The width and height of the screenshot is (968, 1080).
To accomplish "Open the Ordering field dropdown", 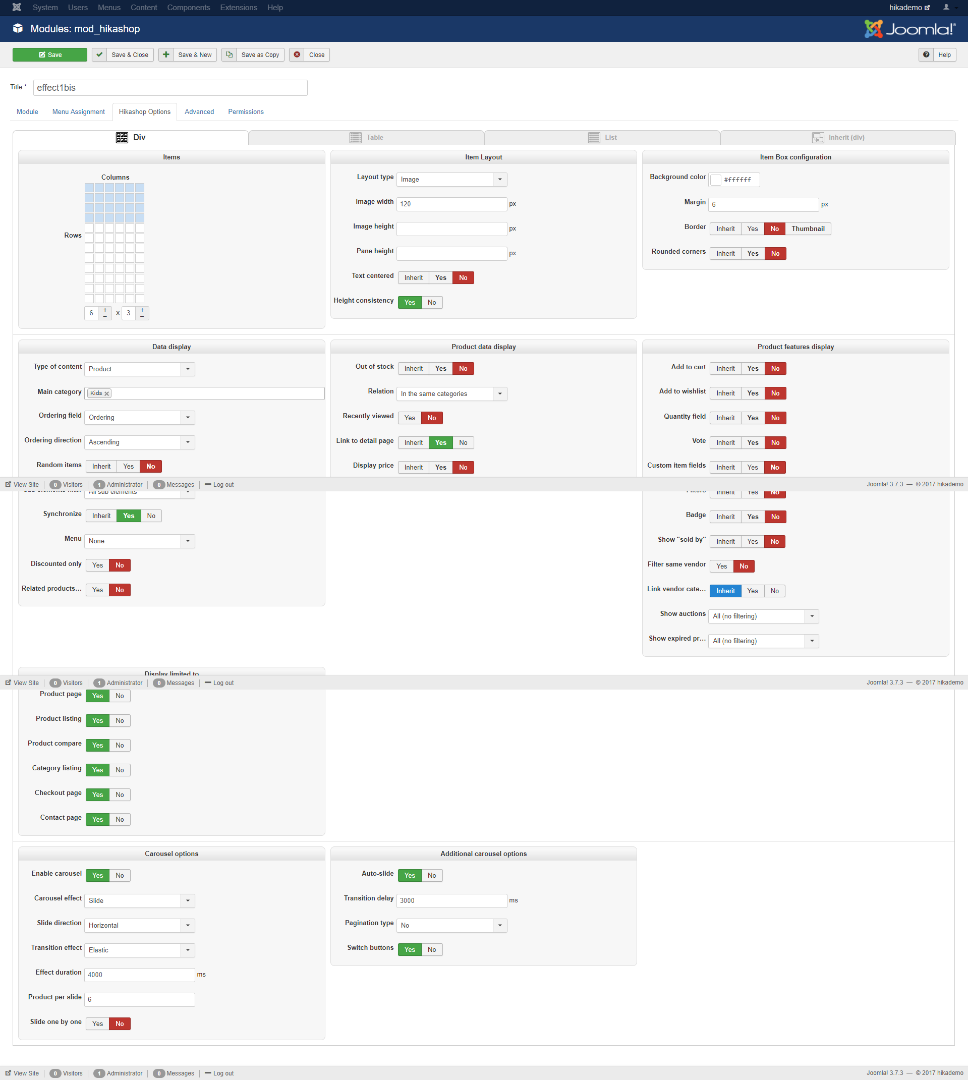I will [140, 417].
